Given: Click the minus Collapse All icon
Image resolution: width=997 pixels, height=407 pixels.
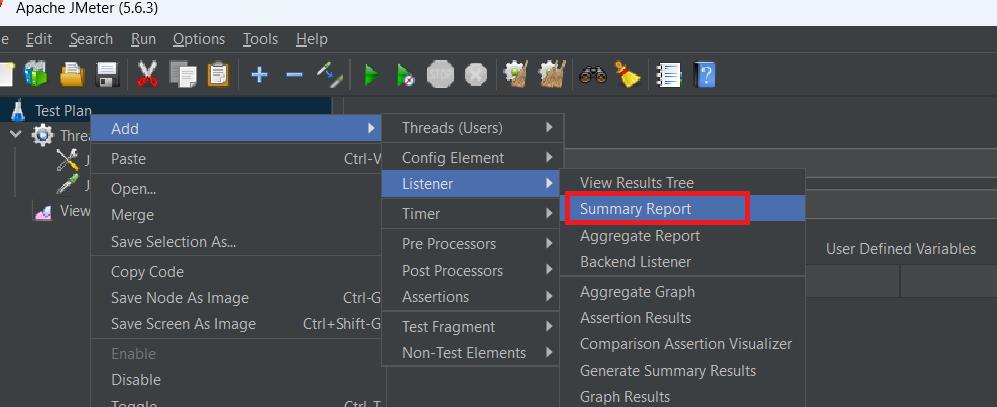Looking at the screenshot, I should (x=294, y=75).
